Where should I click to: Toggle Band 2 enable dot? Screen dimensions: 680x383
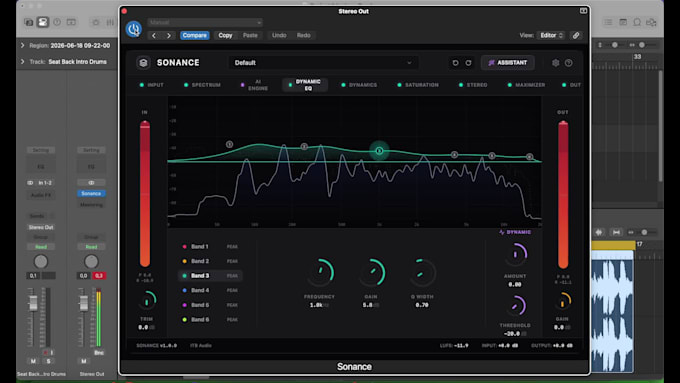coord(184,261)
